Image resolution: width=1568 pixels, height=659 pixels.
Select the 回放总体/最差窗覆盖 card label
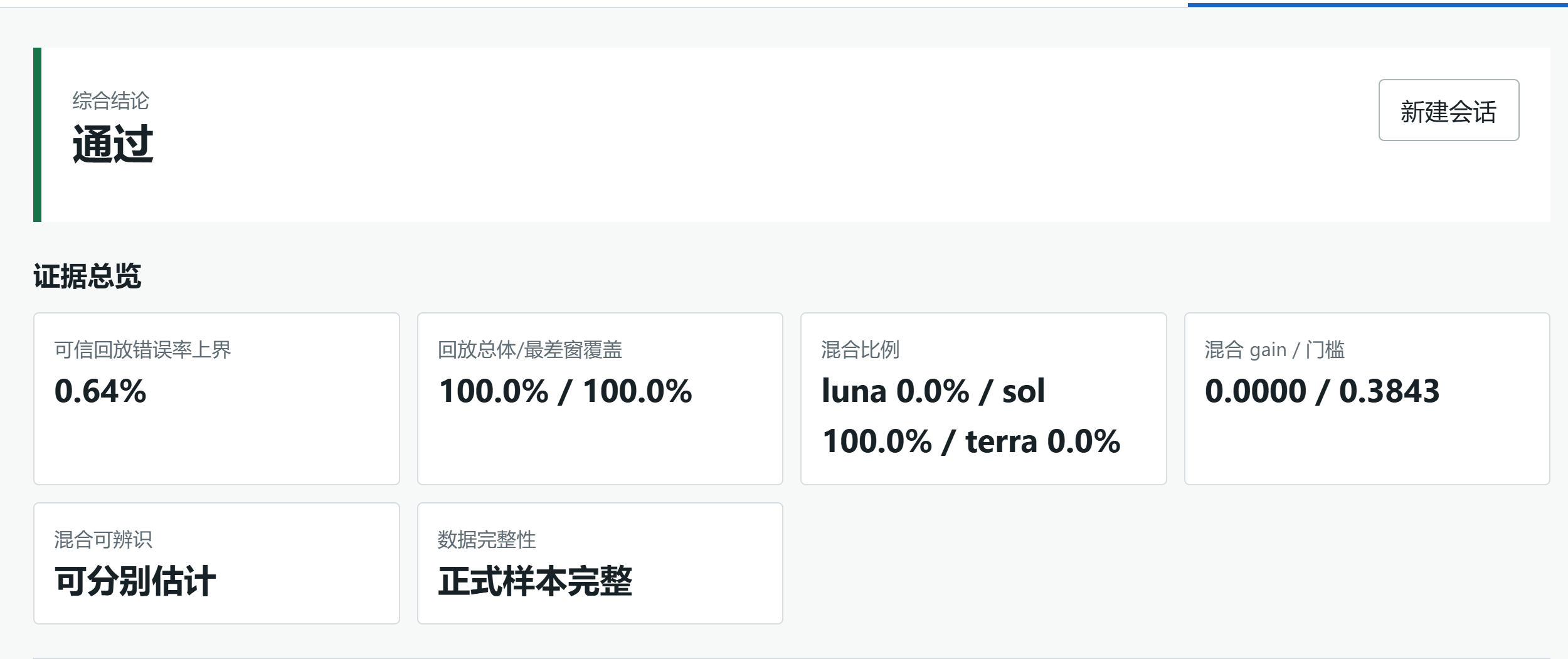pos(529,349)
